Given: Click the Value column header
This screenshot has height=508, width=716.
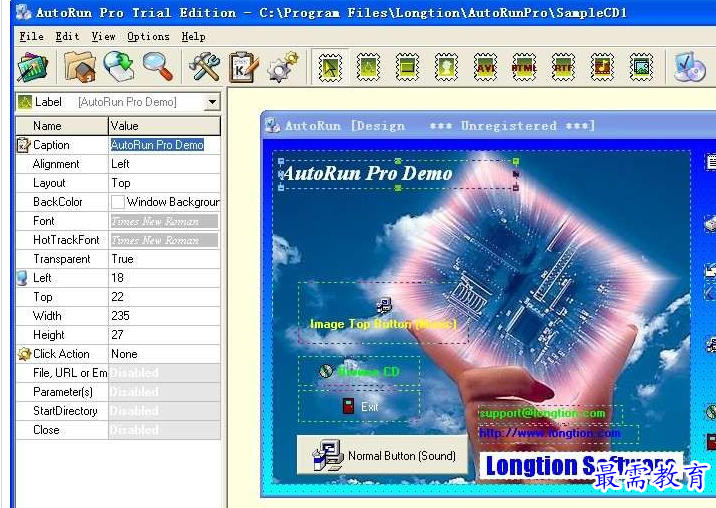Looking at the screenshot, I should point(164,126).
